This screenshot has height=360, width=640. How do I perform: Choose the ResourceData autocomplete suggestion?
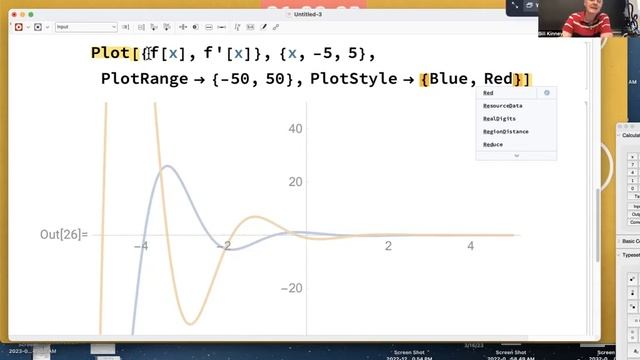pyautogui.click(x=516, y=106)
